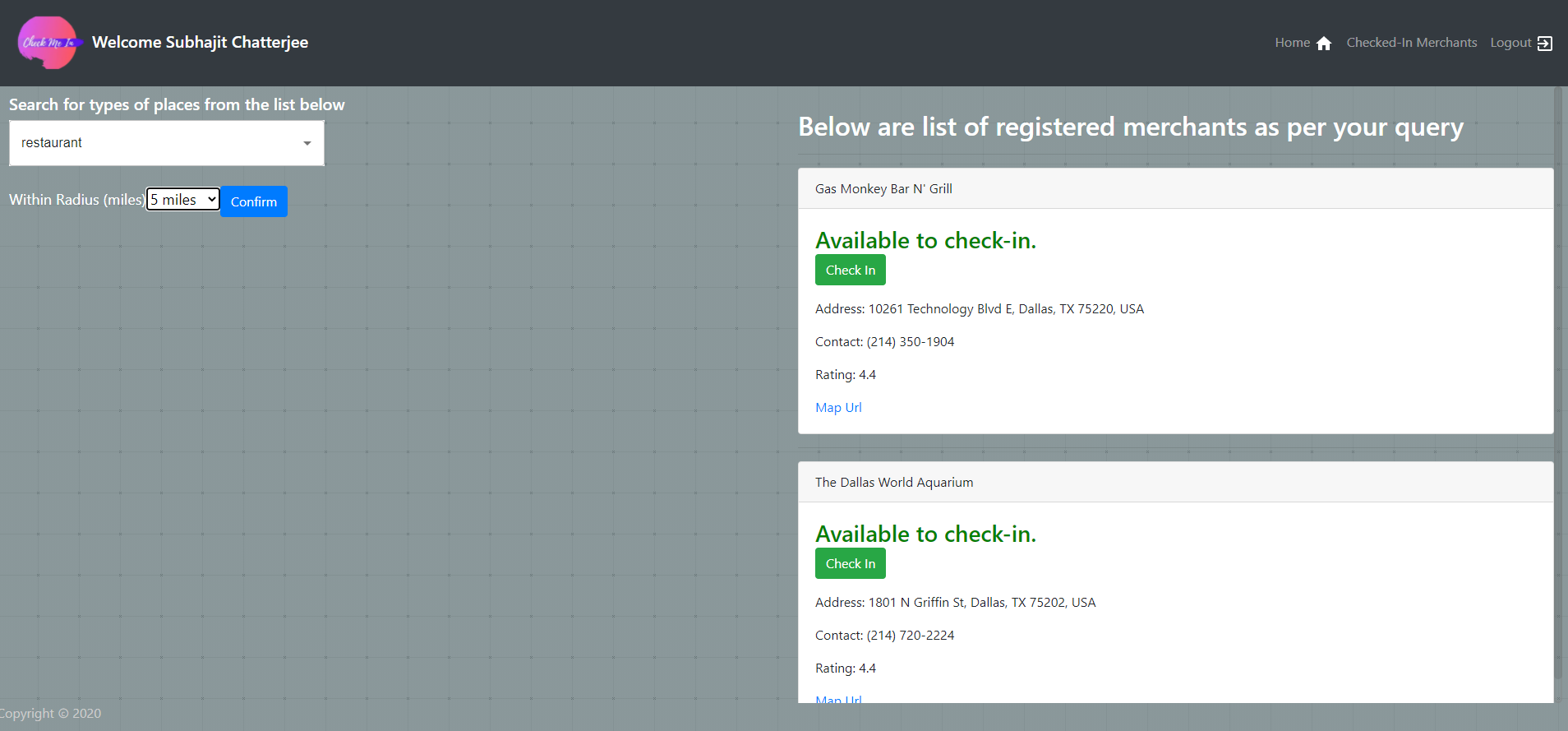The image size is (1568, 731).
Task: Click contact (214) 720-2224
Action: coord(885,636)
